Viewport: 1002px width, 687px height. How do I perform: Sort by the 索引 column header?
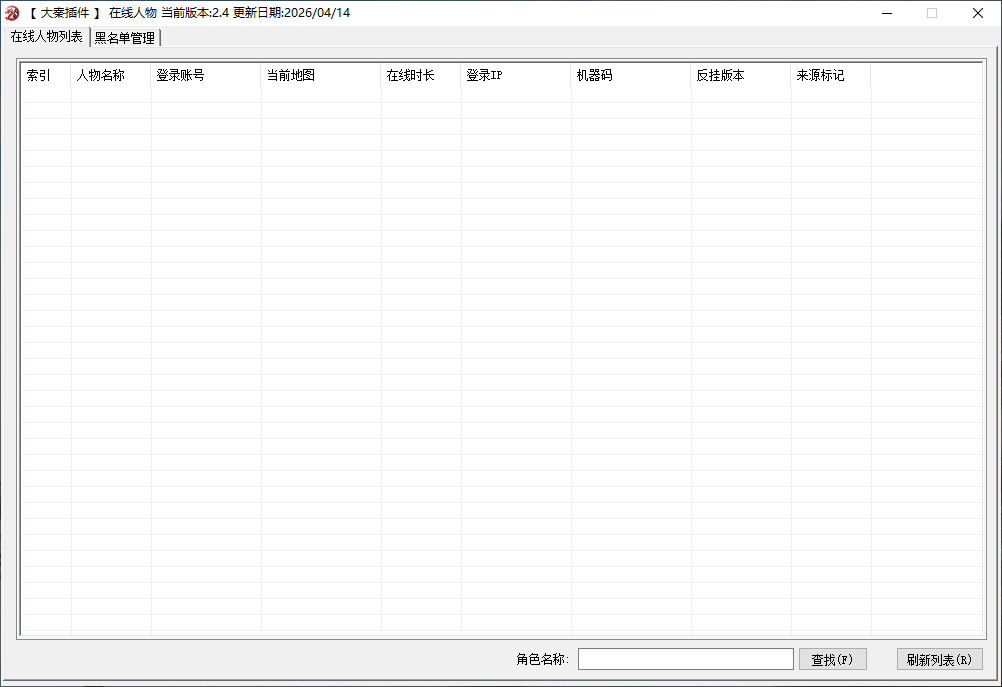(46, 75)
